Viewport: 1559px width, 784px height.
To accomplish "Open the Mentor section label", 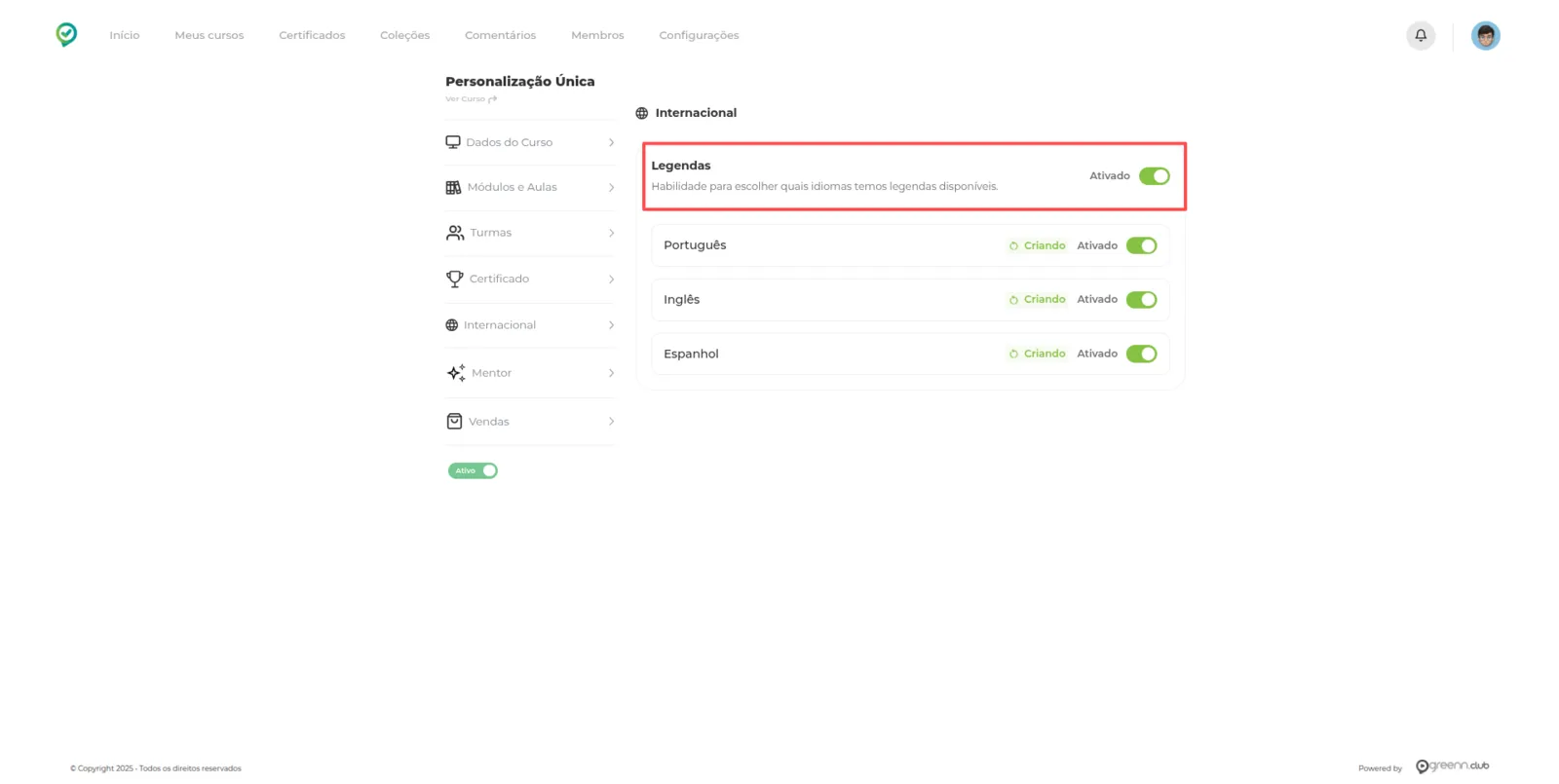I will click(491, 373).
